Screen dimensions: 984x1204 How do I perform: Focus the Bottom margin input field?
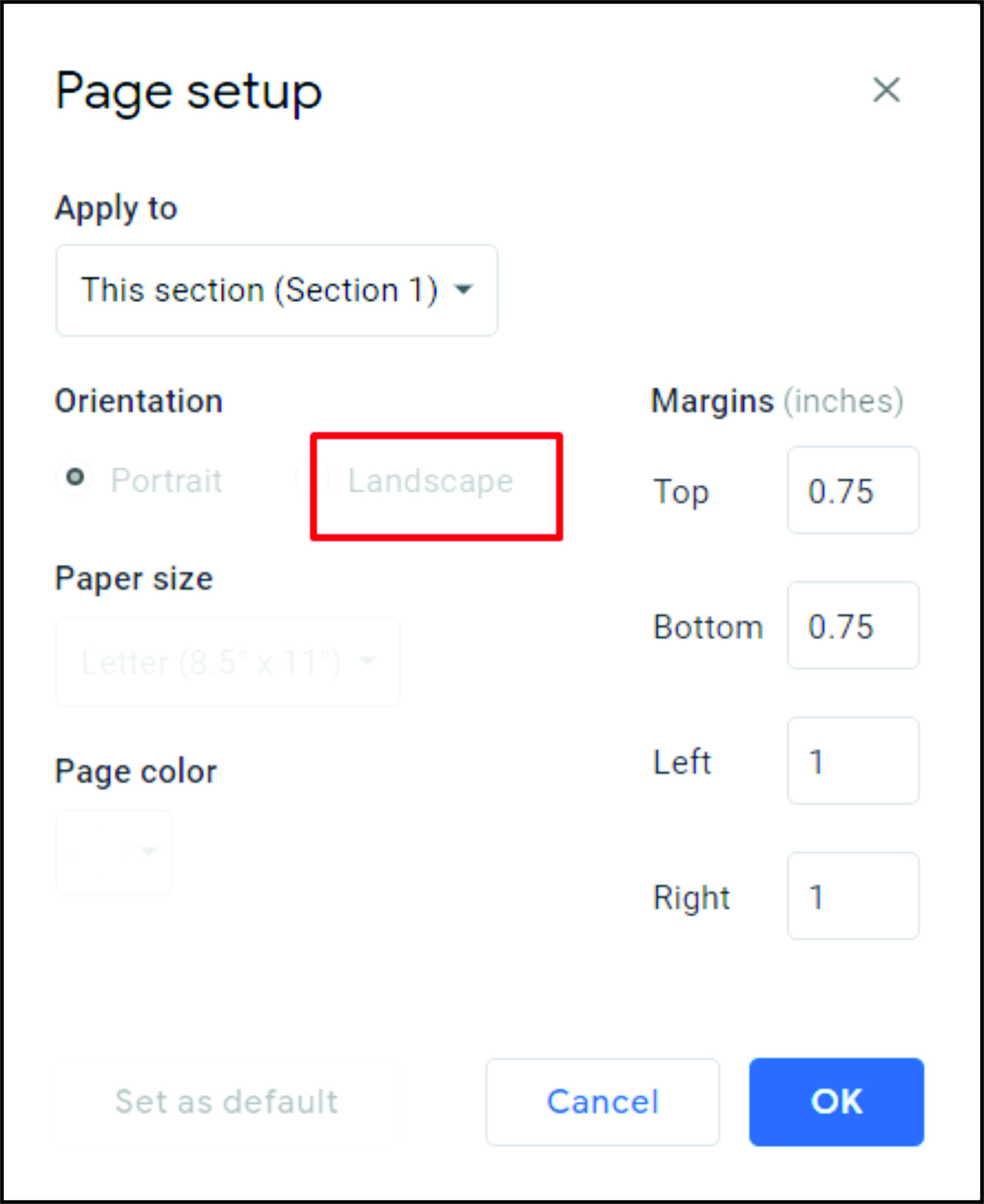coord(852,626)
